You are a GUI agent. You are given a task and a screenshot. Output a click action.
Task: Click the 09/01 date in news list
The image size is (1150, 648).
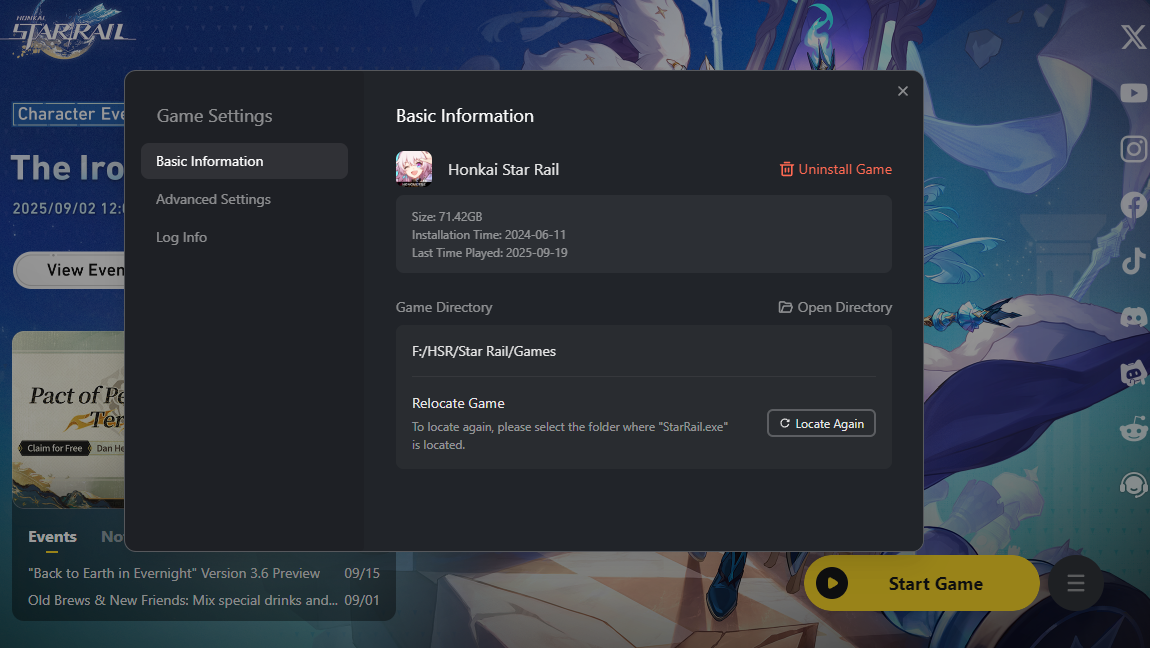click(362, 600)
